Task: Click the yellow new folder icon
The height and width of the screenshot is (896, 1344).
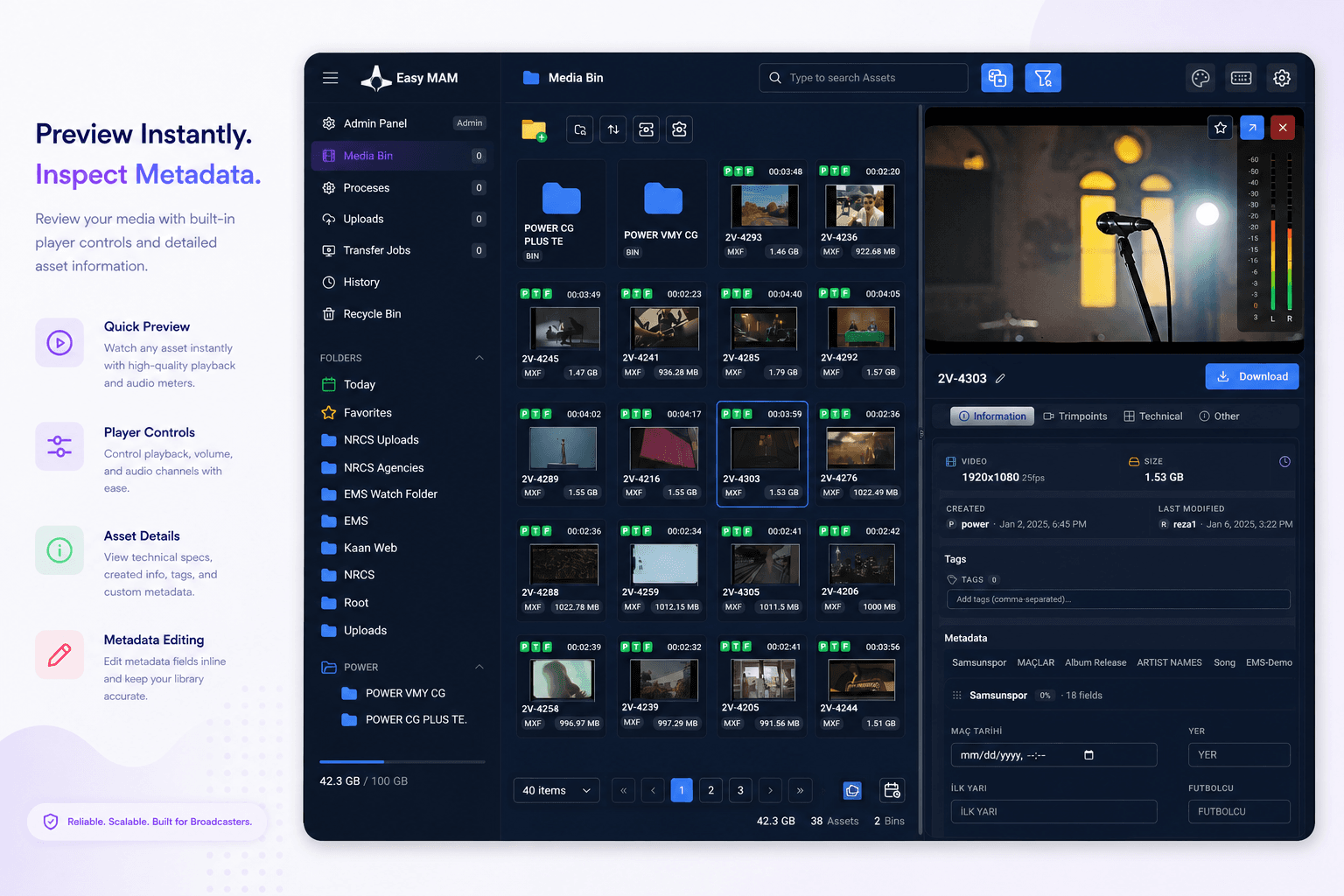Action: coord(534,130)
